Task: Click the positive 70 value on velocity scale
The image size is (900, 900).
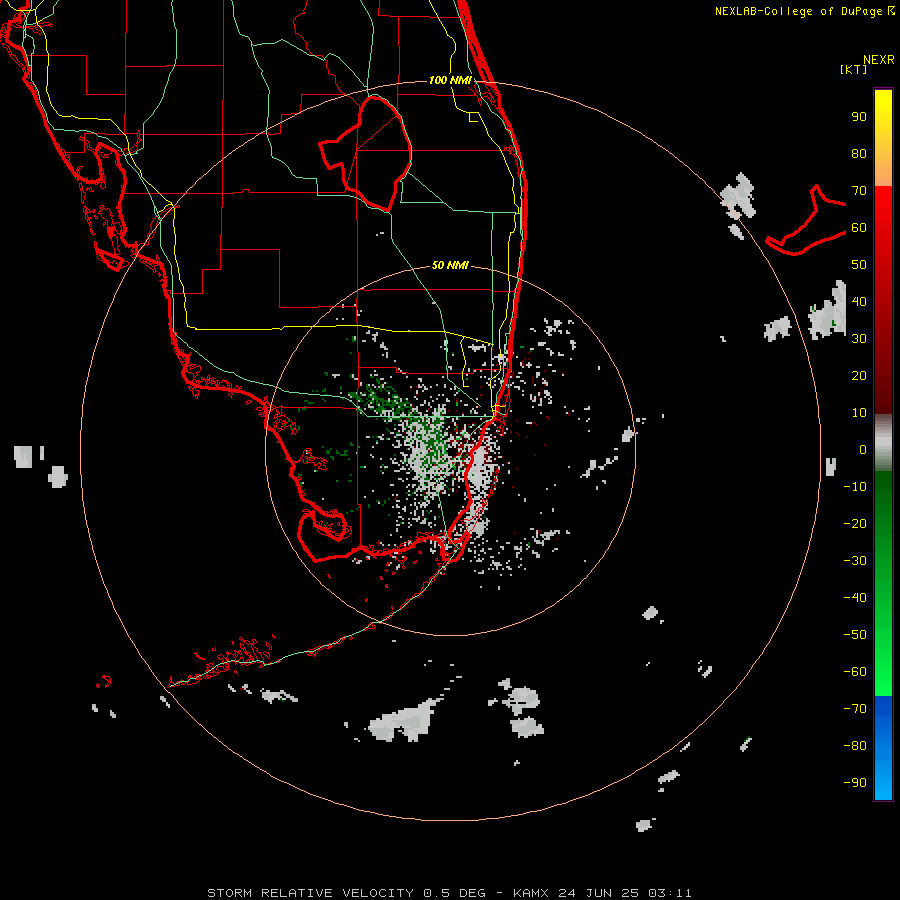Action: click(x=859, y=191)
